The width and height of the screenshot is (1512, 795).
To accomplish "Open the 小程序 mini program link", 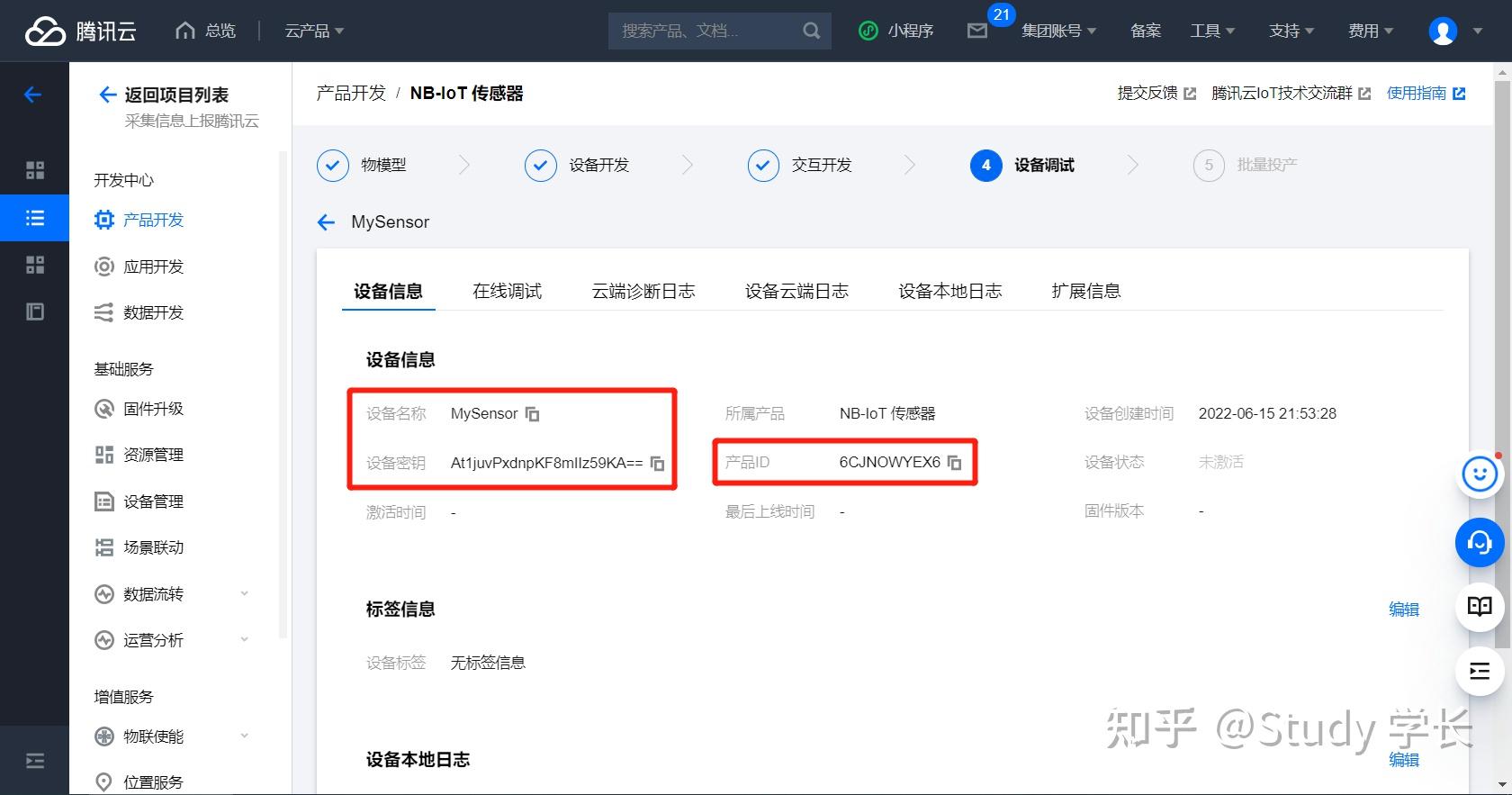I will 895,31.
